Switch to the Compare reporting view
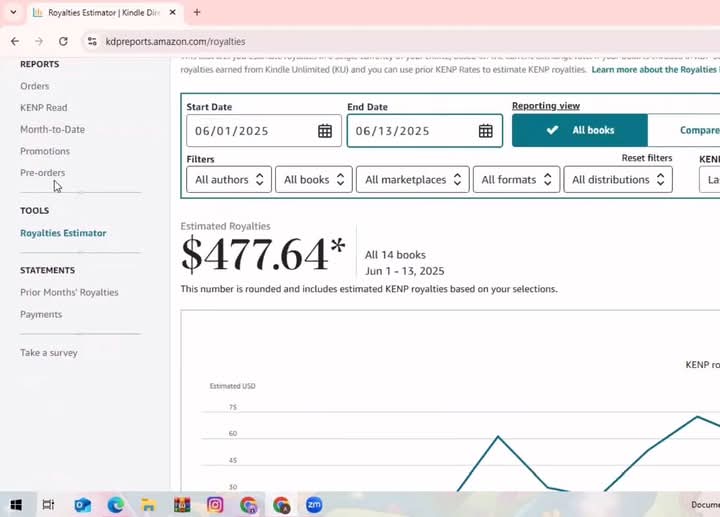 tap(684, 130)
